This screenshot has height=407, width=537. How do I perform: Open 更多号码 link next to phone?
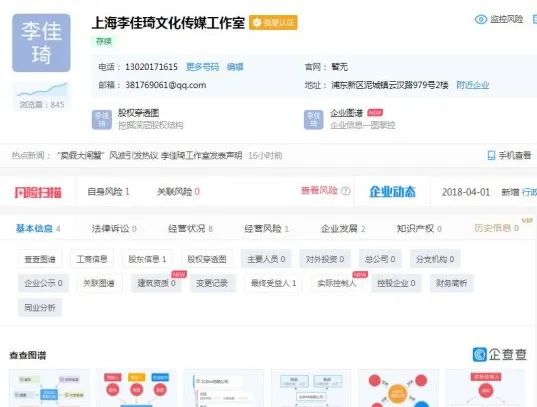click(x=202, y=66)
